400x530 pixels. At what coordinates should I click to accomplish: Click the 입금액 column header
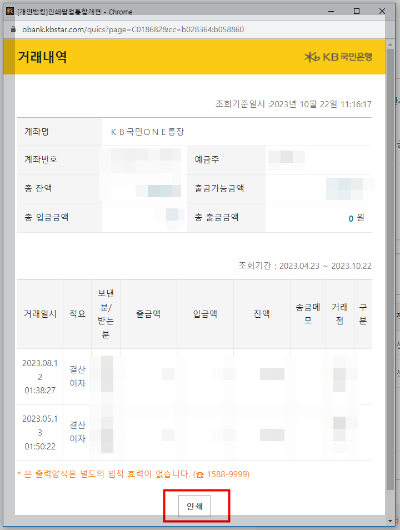pos(205,314)
